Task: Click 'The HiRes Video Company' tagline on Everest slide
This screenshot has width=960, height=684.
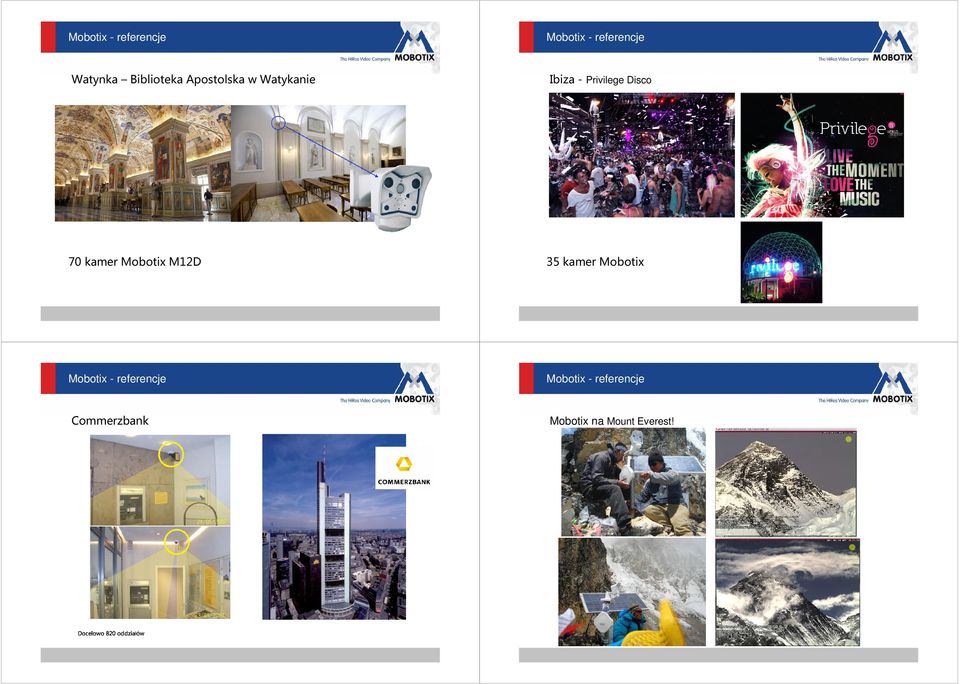Action: [x=843, y=400]
